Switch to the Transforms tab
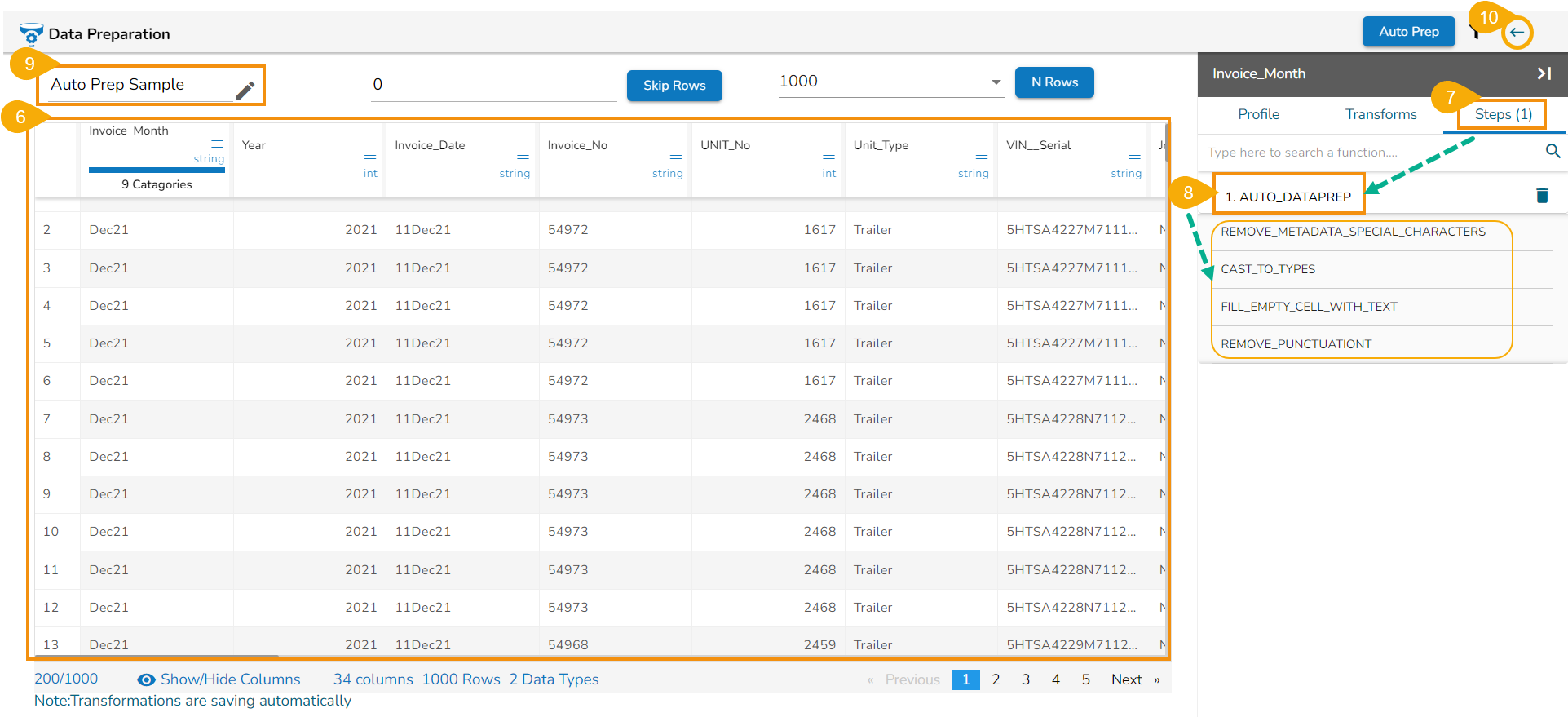The height and width of the screenshot is (717, 1568). click(1380, 114)
